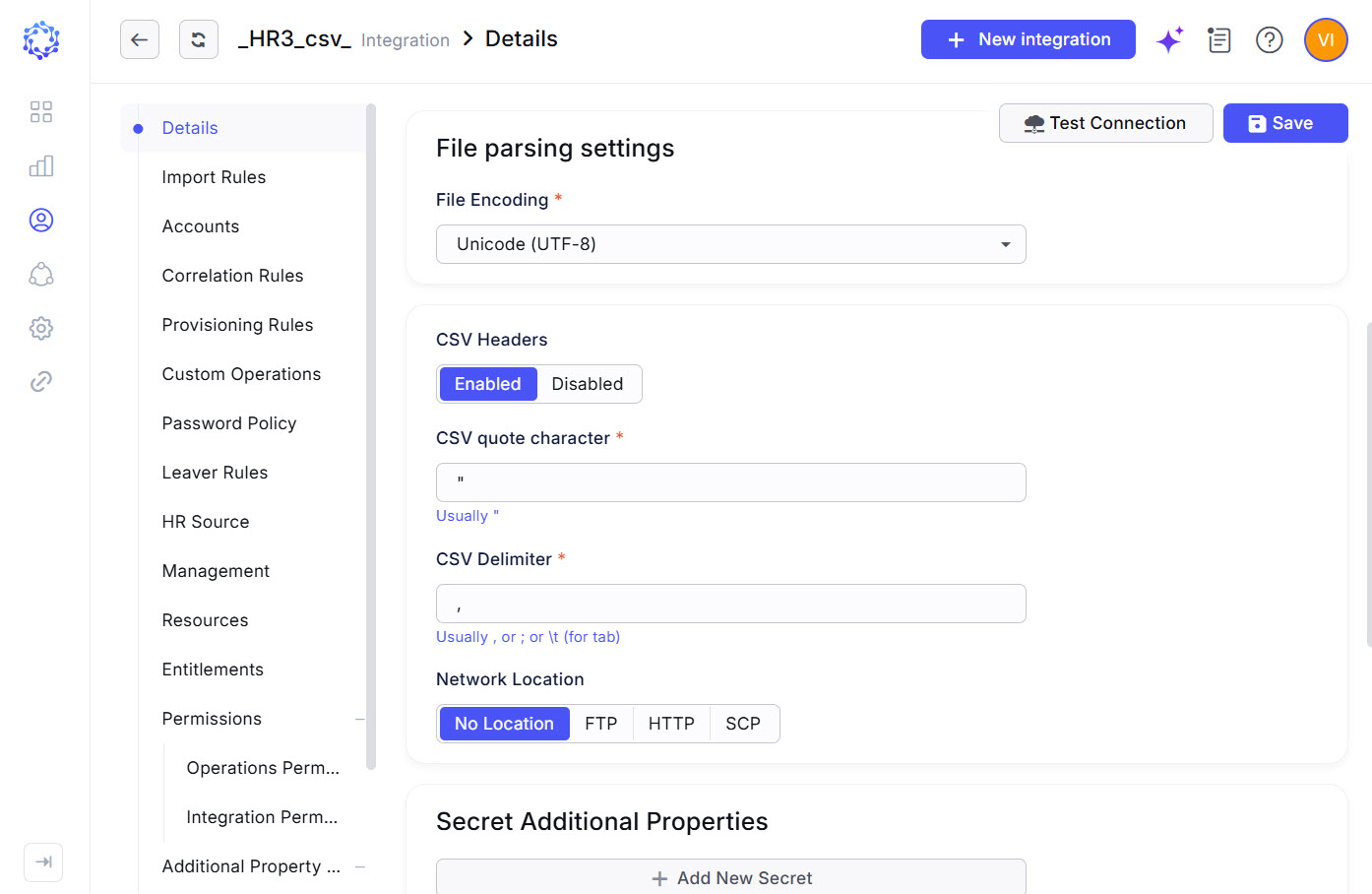
Task: Choose SCP network location option
Action: [743, 724]
